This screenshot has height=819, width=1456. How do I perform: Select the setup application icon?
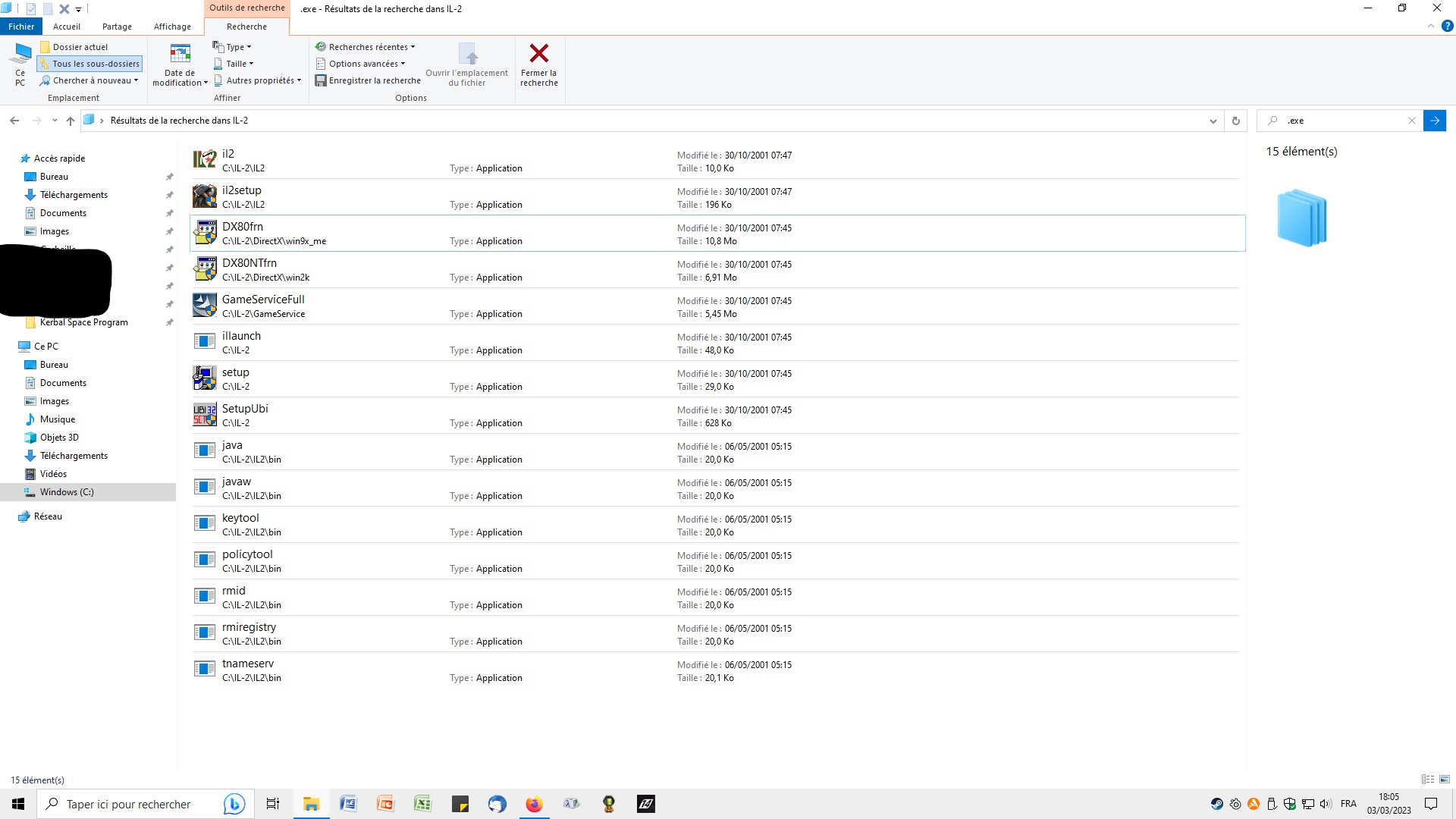[x=205, y=378]
